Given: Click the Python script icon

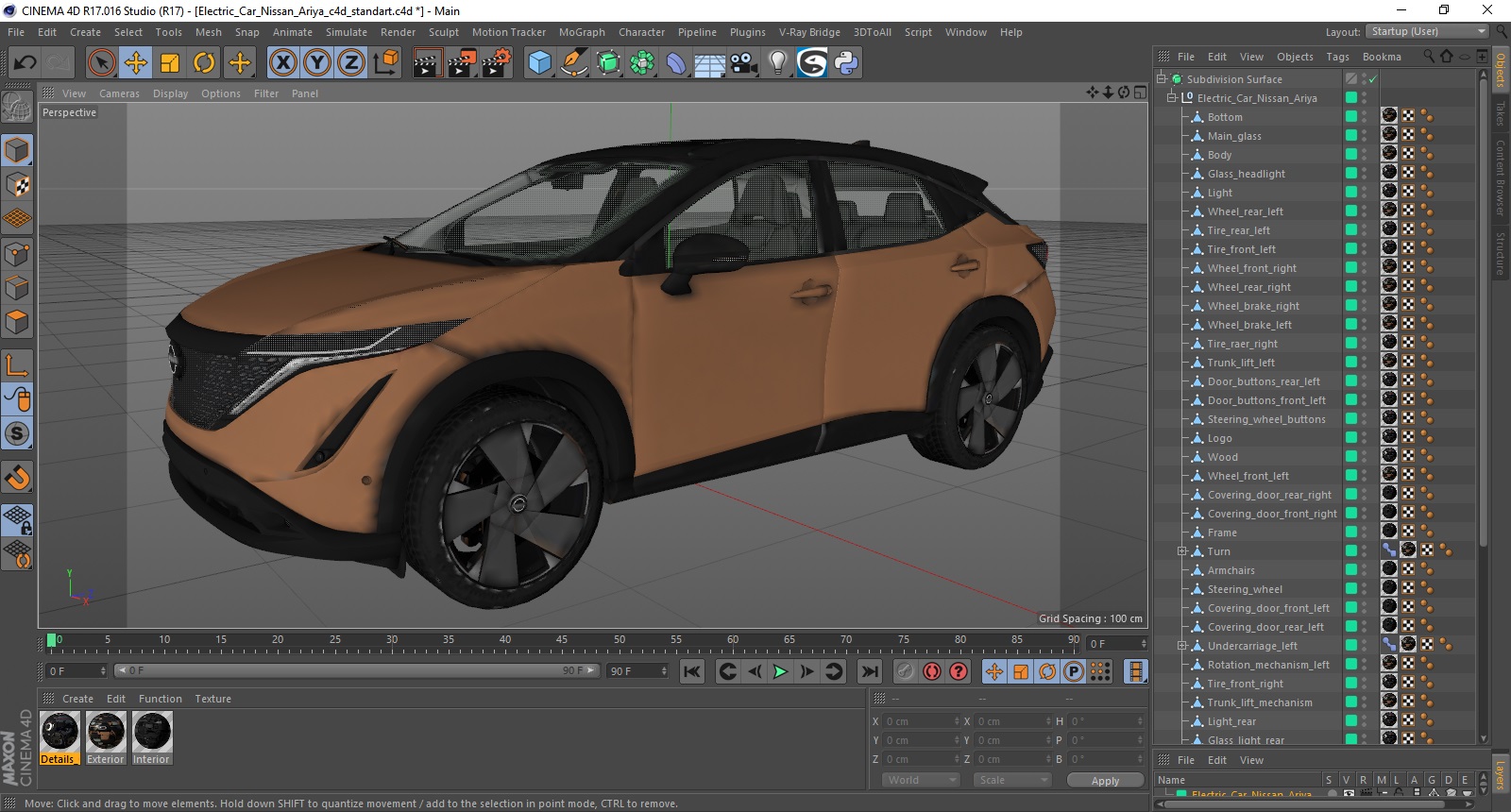Looking at the screenshot, I should point(846,63).
